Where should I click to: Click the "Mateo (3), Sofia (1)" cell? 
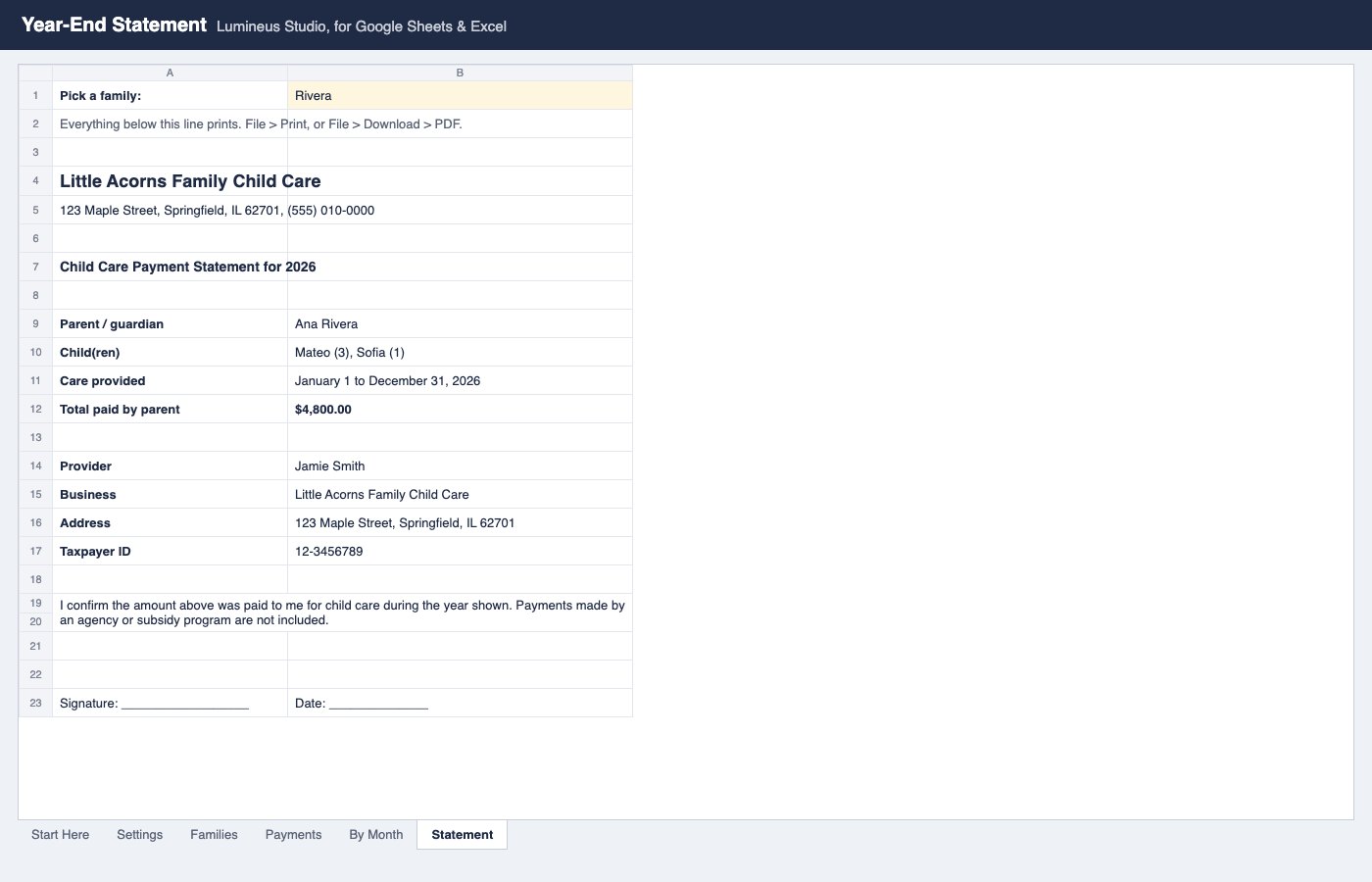point(460,353)
